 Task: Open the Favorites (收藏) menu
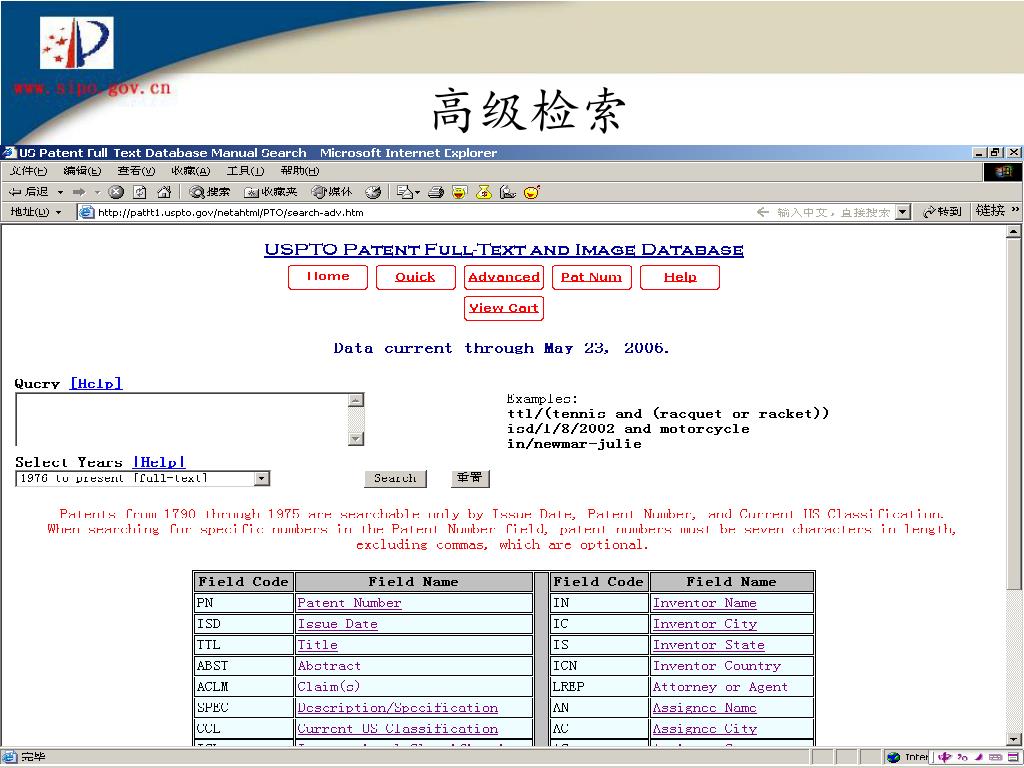[x=191, y=171]
